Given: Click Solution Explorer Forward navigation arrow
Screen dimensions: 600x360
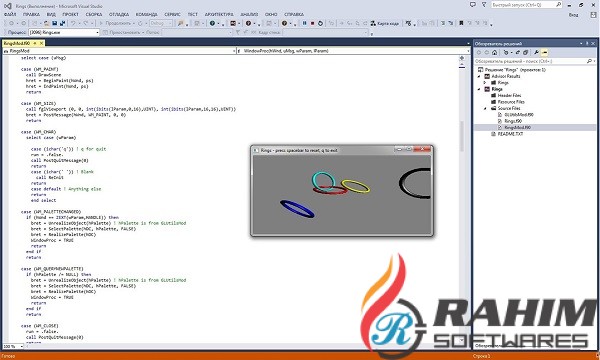Looking at the screenshot, I should (486, 52).
